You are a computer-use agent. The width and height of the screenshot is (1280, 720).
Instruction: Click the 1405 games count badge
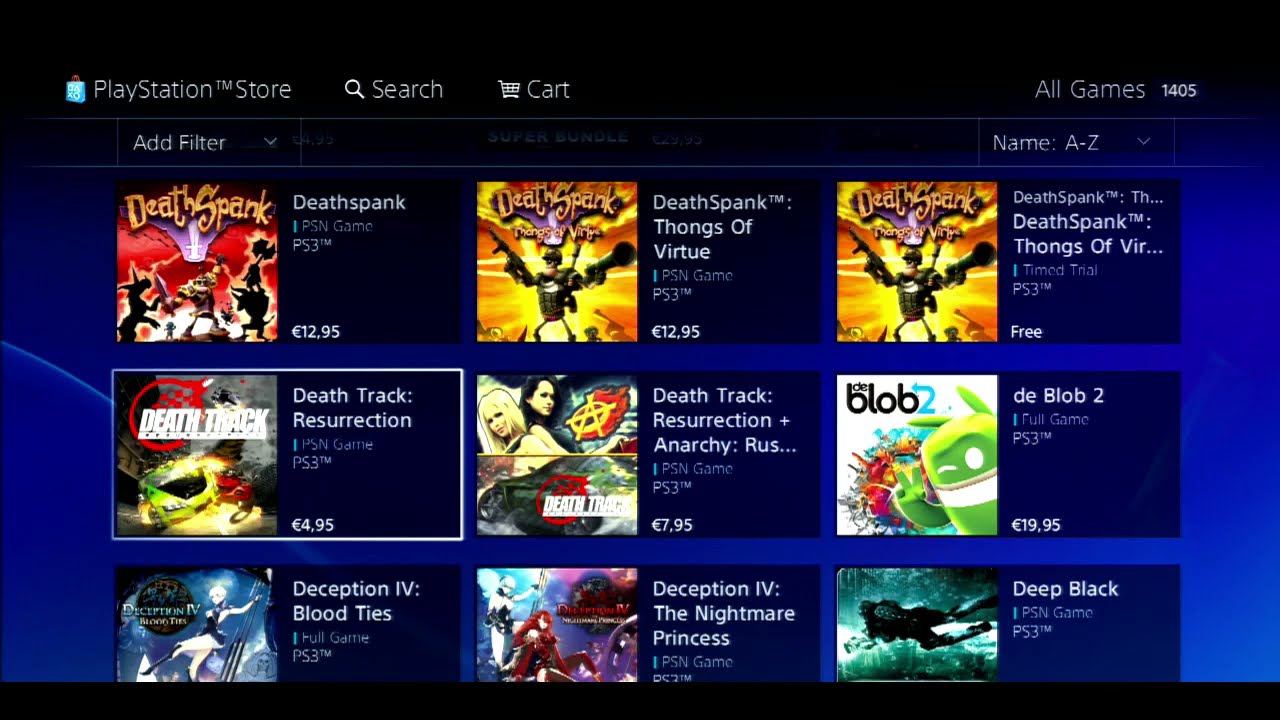(x=1179, y=90)
